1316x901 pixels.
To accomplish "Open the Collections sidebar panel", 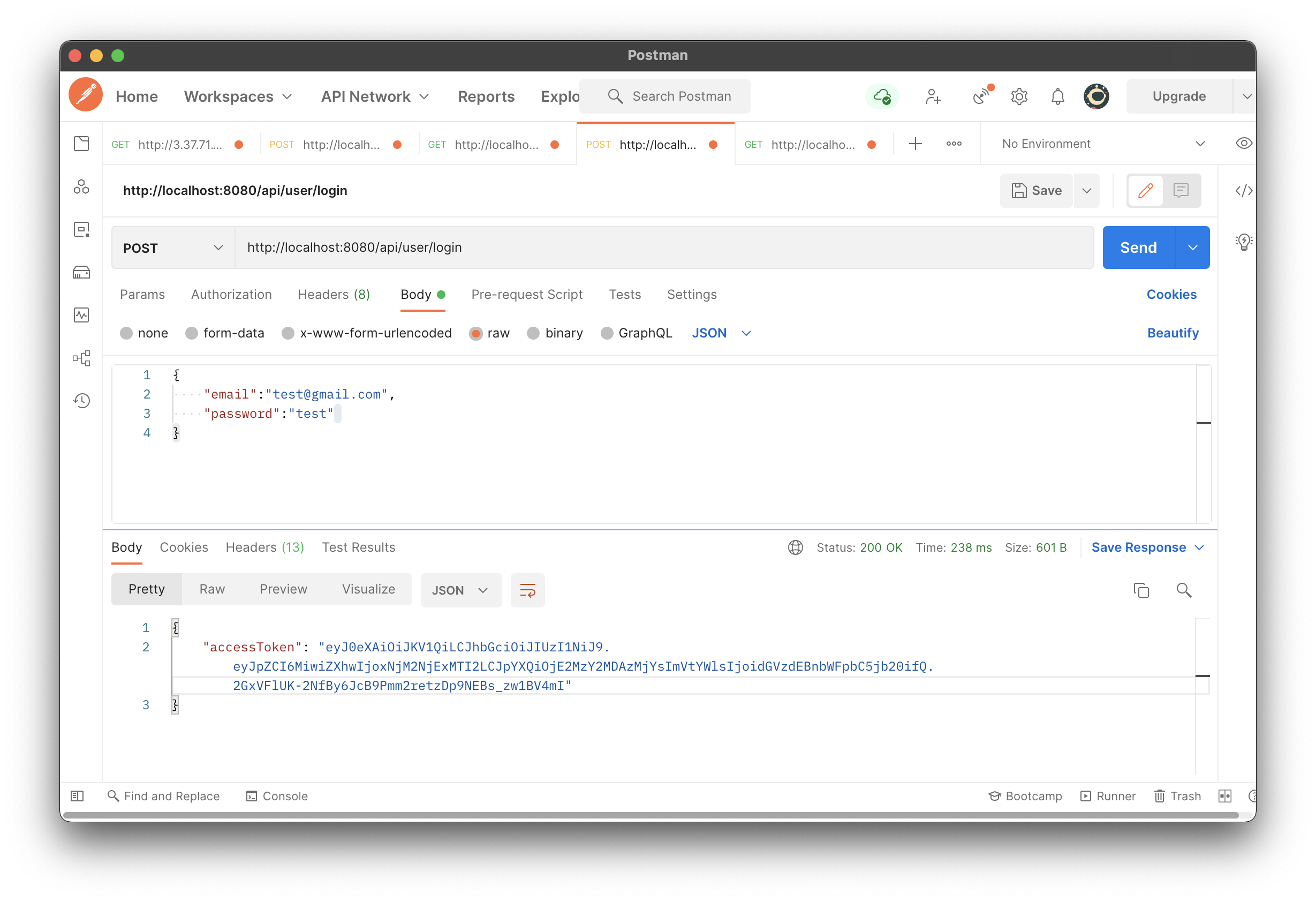I will coord(81,144).
